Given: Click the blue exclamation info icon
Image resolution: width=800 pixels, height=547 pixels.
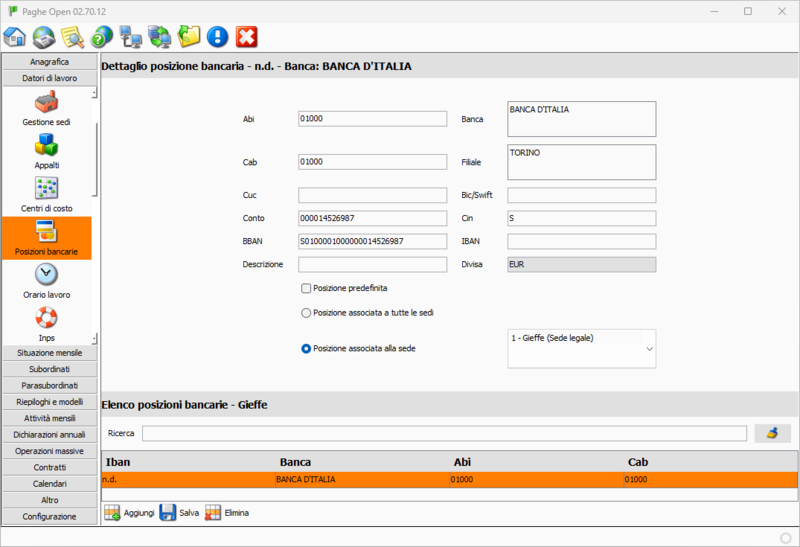Looking at the screenshot, I should tap(218, 38).
